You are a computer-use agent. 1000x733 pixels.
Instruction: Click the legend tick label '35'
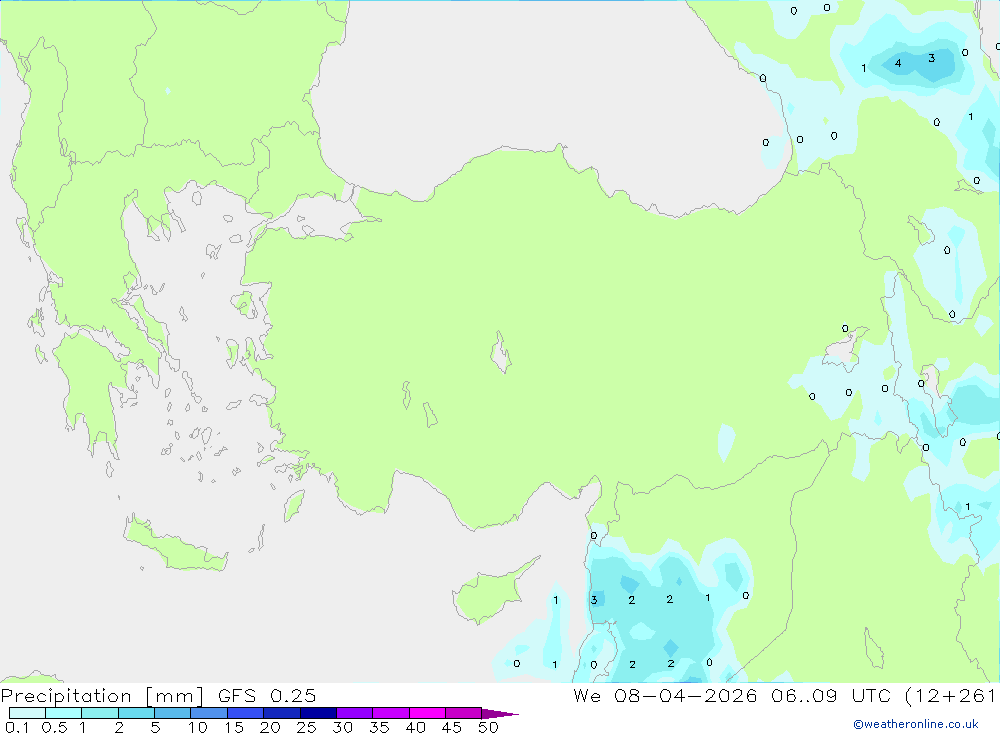point(379,727)
